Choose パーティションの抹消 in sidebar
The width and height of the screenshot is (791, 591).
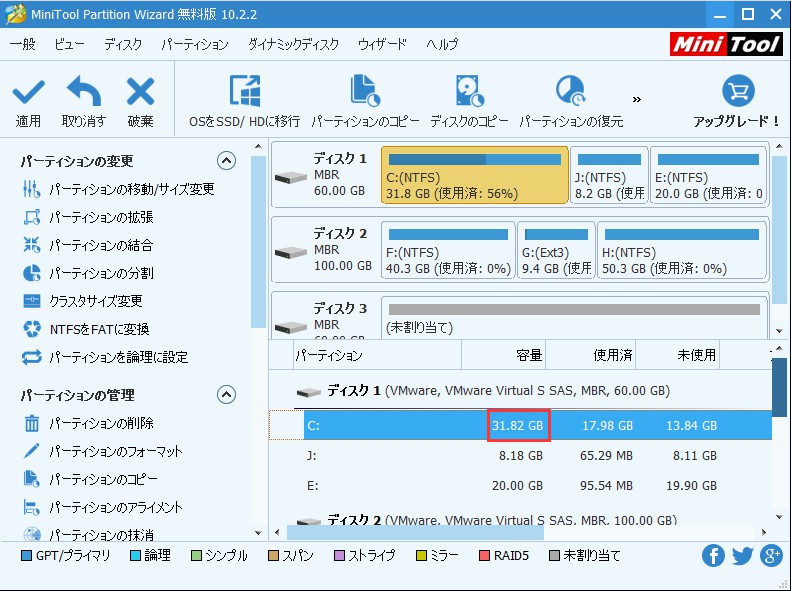pos(88,534)
